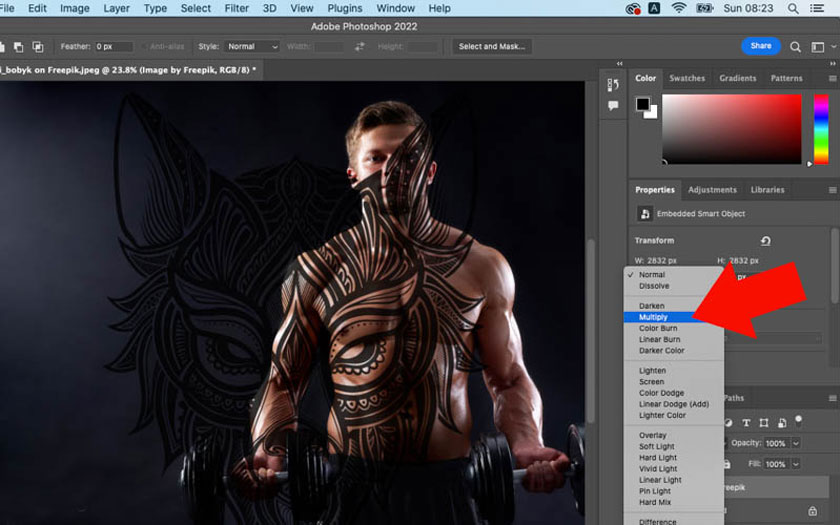Click the Select and Mask button
Image resolution: width=840 pixels, height=525 pixels.
click(490, 46)
